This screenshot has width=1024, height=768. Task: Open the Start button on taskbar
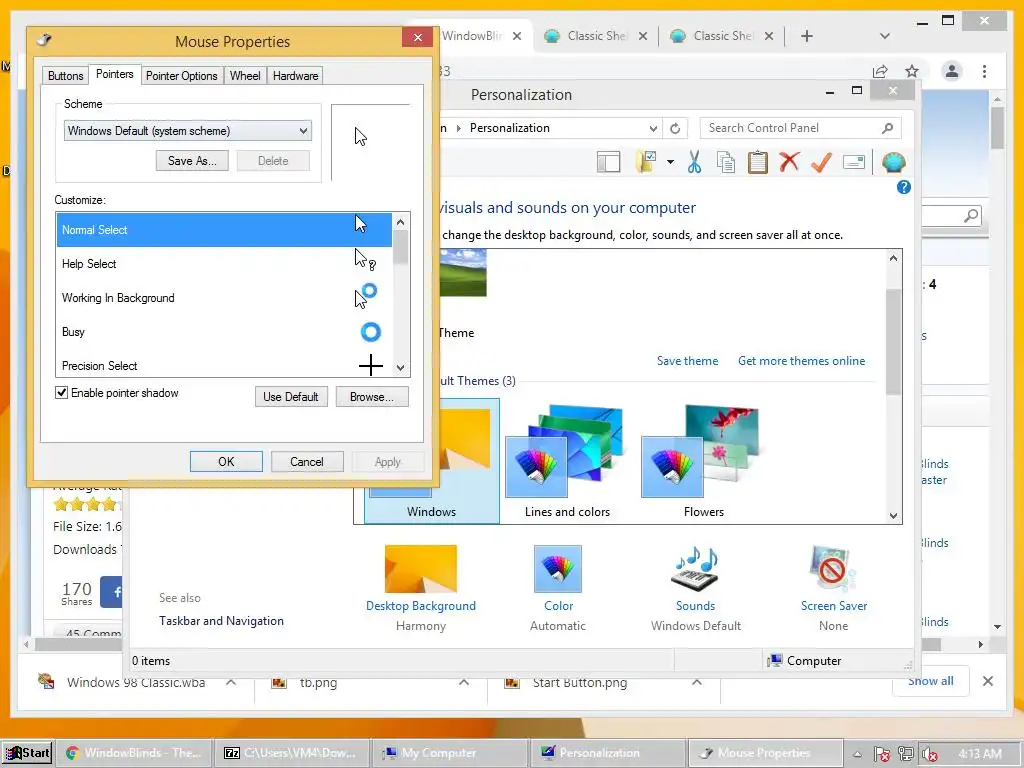coord(27,753)
